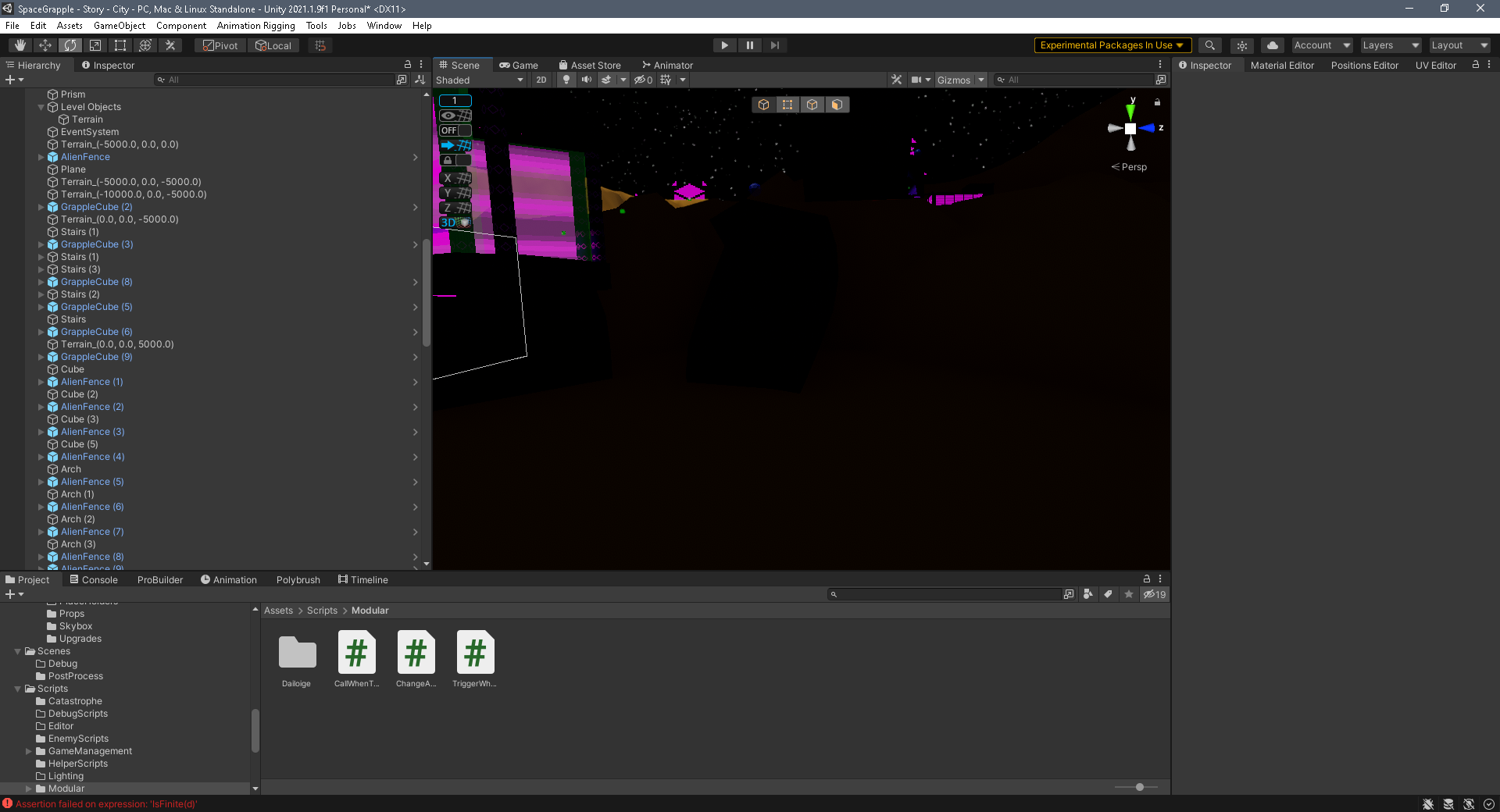Open Unity cloud services icon
The width and height of the screenshot is (1500, 812).
click(1273, 45)
